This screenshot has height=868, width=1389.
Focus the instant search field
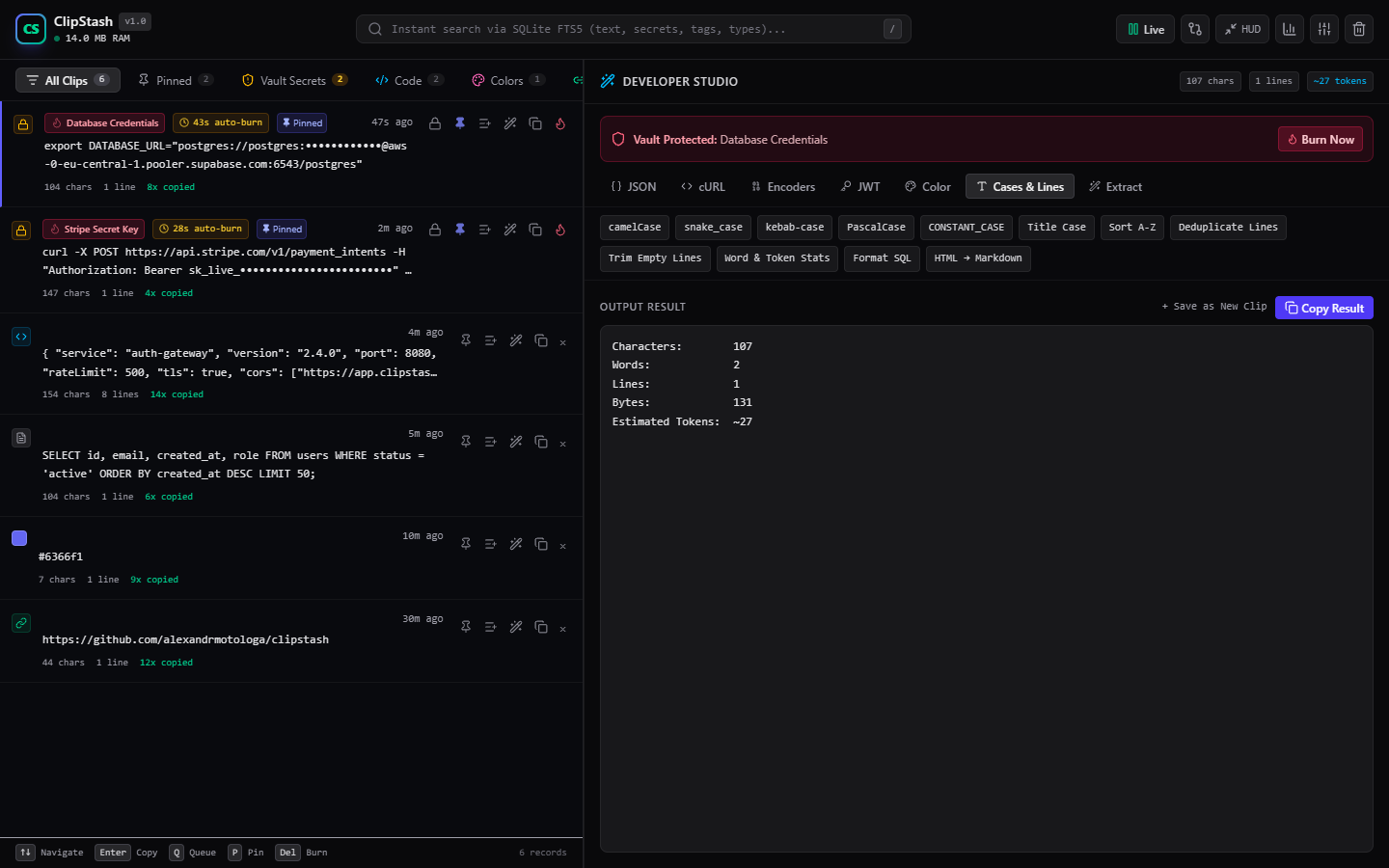(x=634, y=29)
